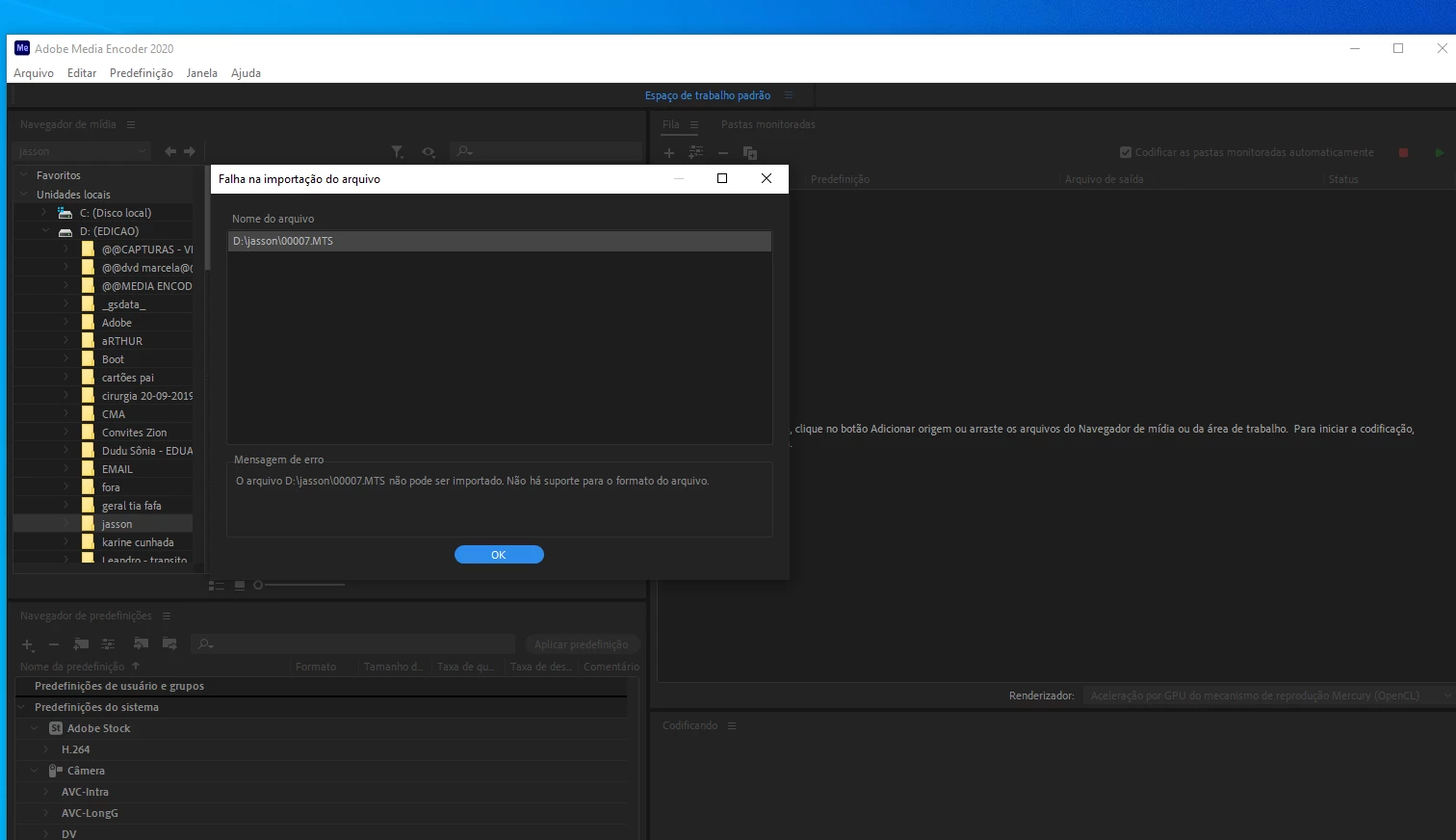This screenshot has width=1456, height=840.
Task: Open the jasson folder path dropdown
Action: (x=83, y=151)
